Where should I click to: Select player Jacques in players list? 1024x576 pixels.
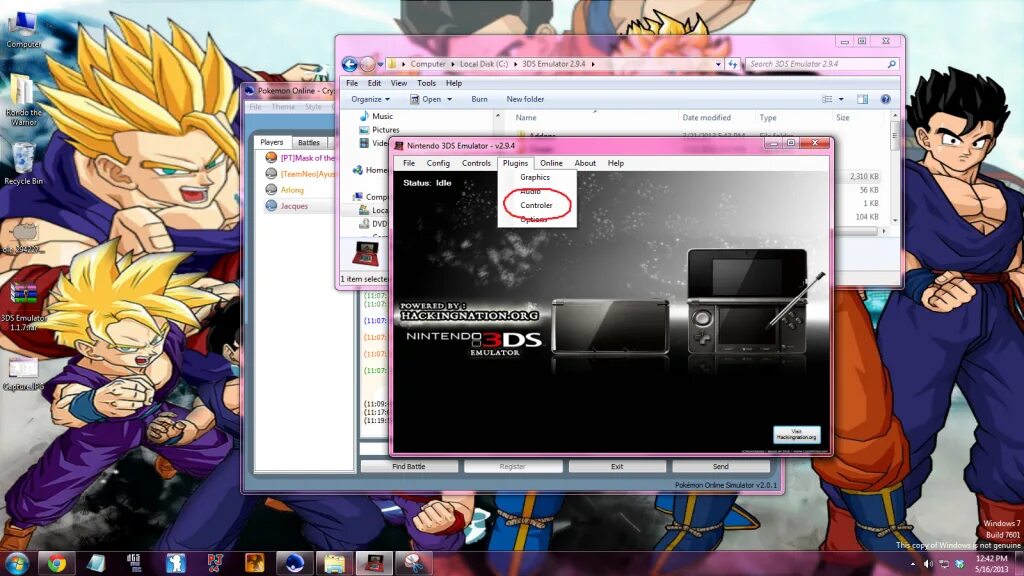pos(294,206)
